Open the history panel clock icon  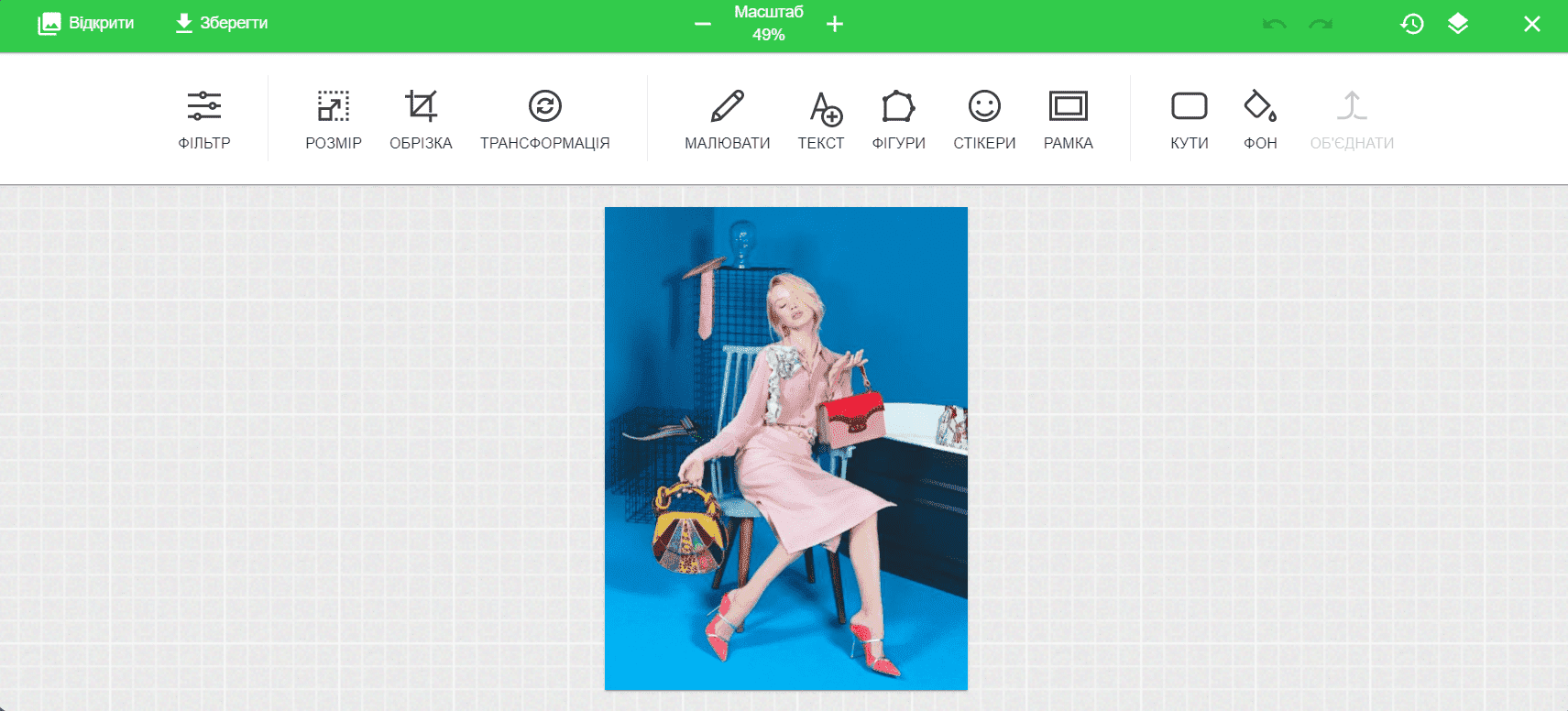(x=1412, y=24)
